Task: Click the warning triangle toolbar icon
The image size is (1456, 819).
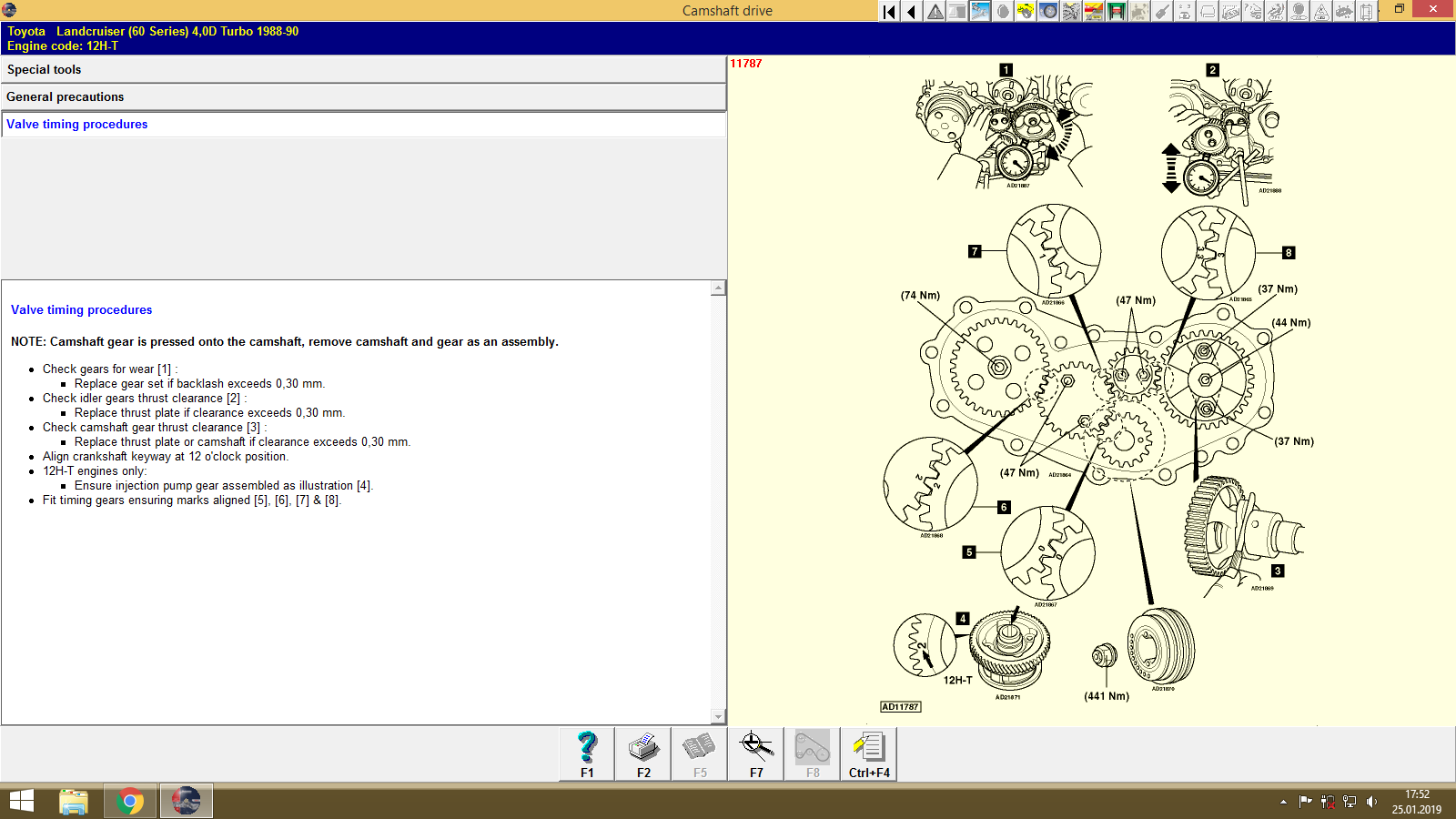Action: point(935,10)
